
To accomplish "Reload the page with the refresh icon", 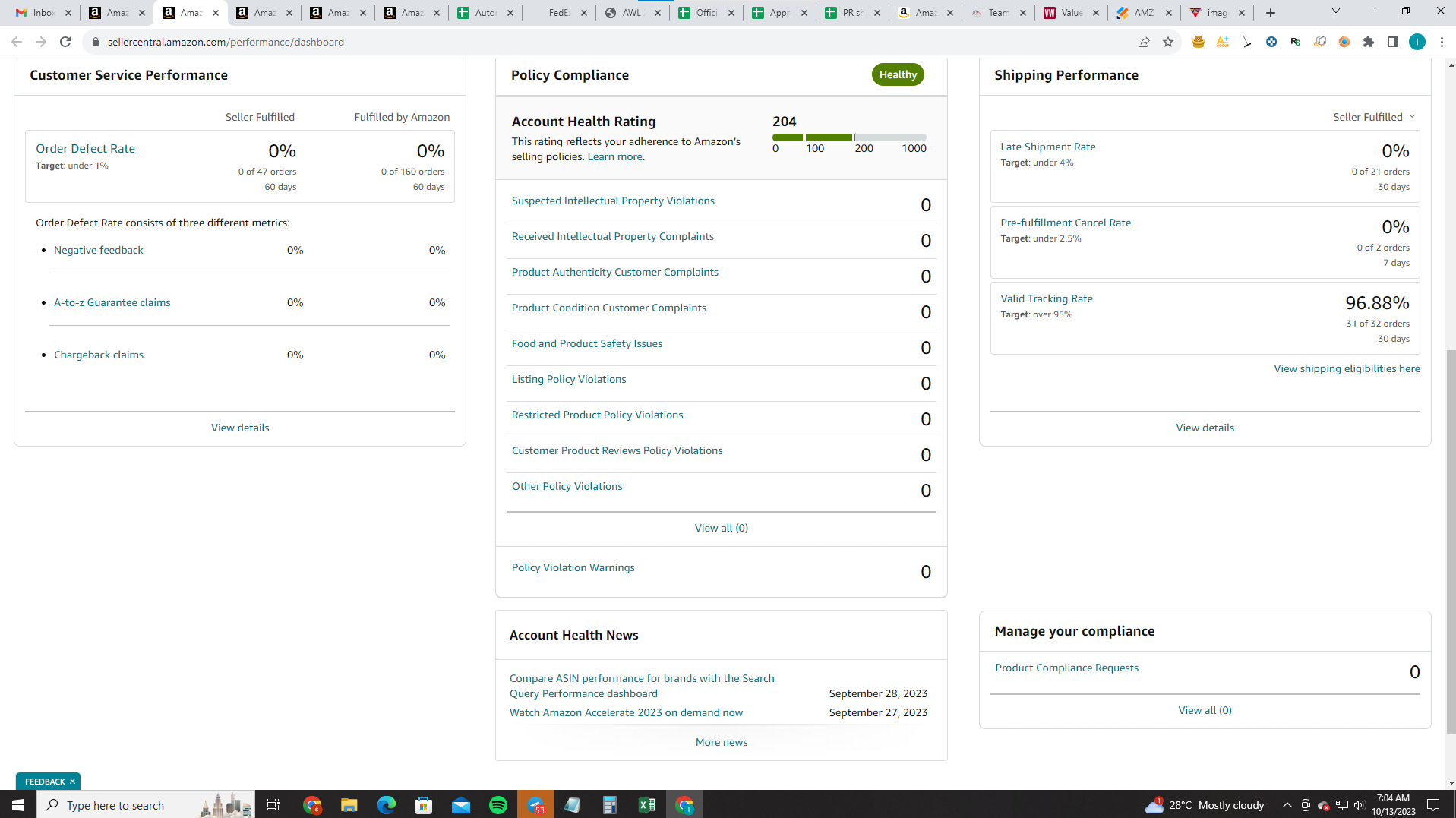I will tap(65, 42).
